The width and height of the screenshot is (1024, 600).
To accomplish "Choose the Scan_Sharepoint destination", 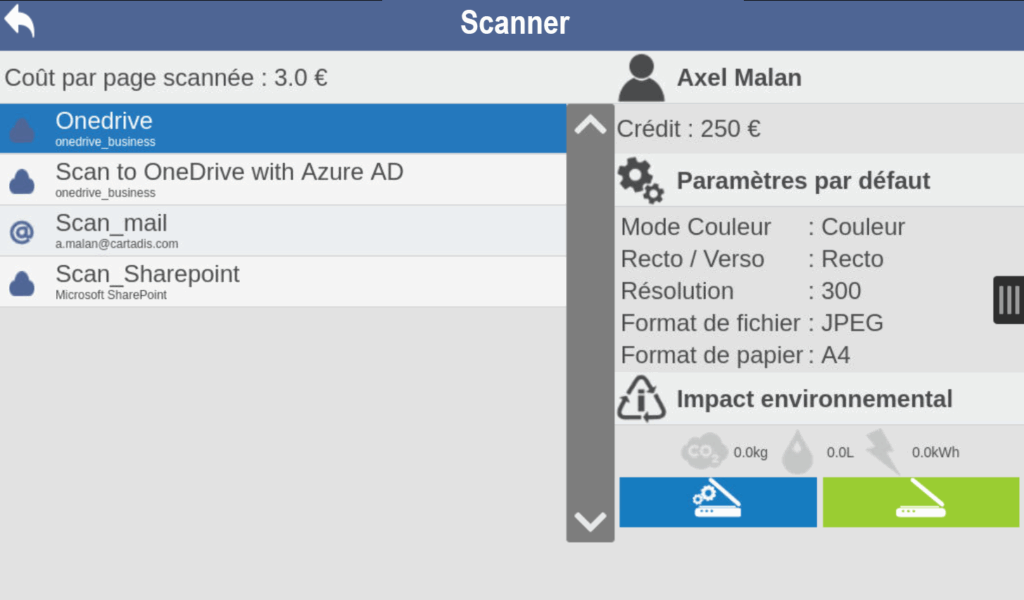I will point(283,281).
